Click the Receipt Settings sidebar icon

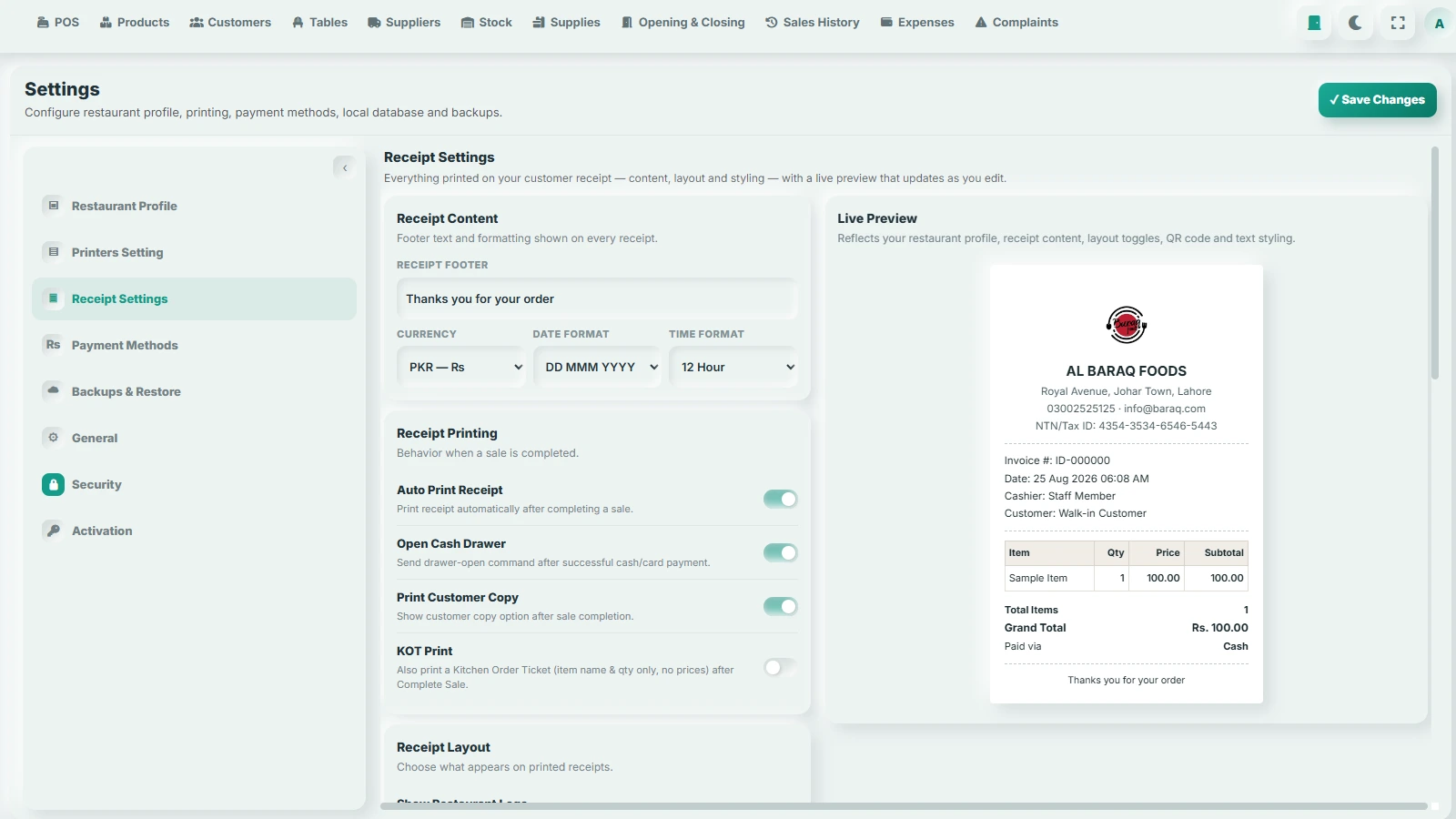(53, 298)
